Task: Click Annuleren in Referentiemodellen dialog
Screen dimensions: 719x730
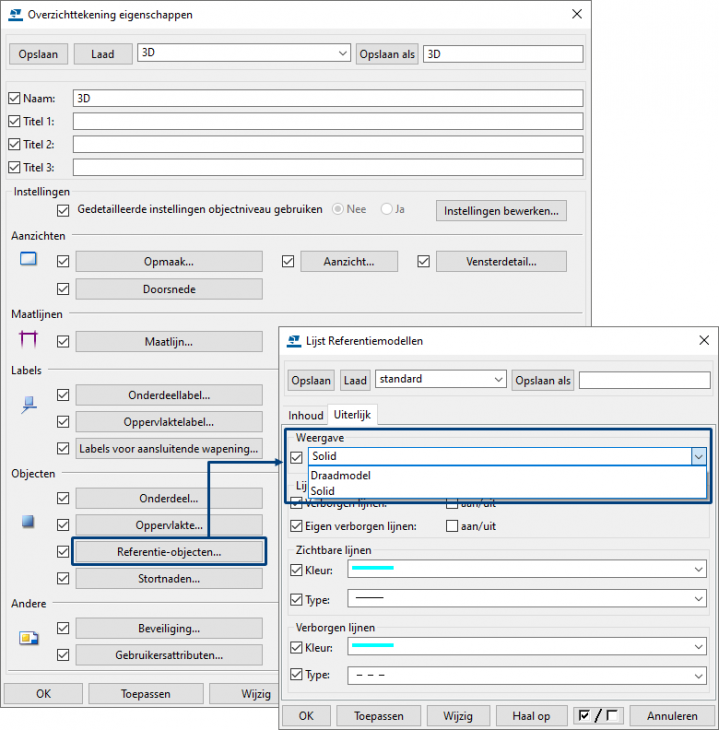Action: coord(672,716)
